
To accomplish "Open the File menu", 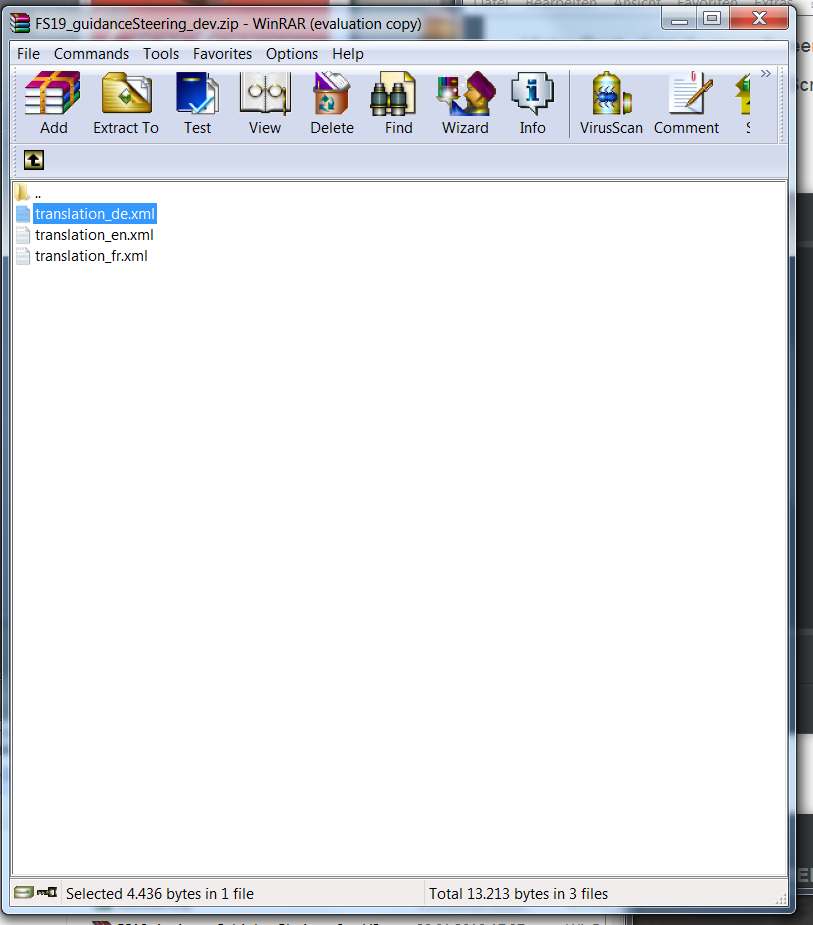I will click(x=28, y=54).
